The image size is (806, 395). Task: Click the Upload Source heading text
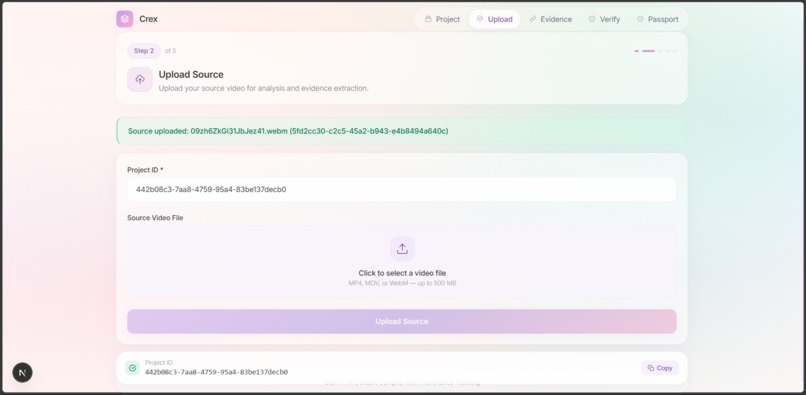[191, 75]
